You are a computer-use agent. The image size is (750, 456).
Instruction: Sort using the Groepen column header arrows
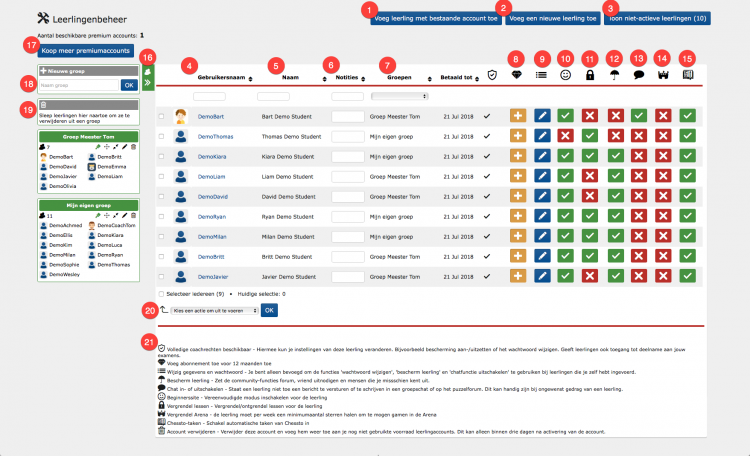pos(430,79)
